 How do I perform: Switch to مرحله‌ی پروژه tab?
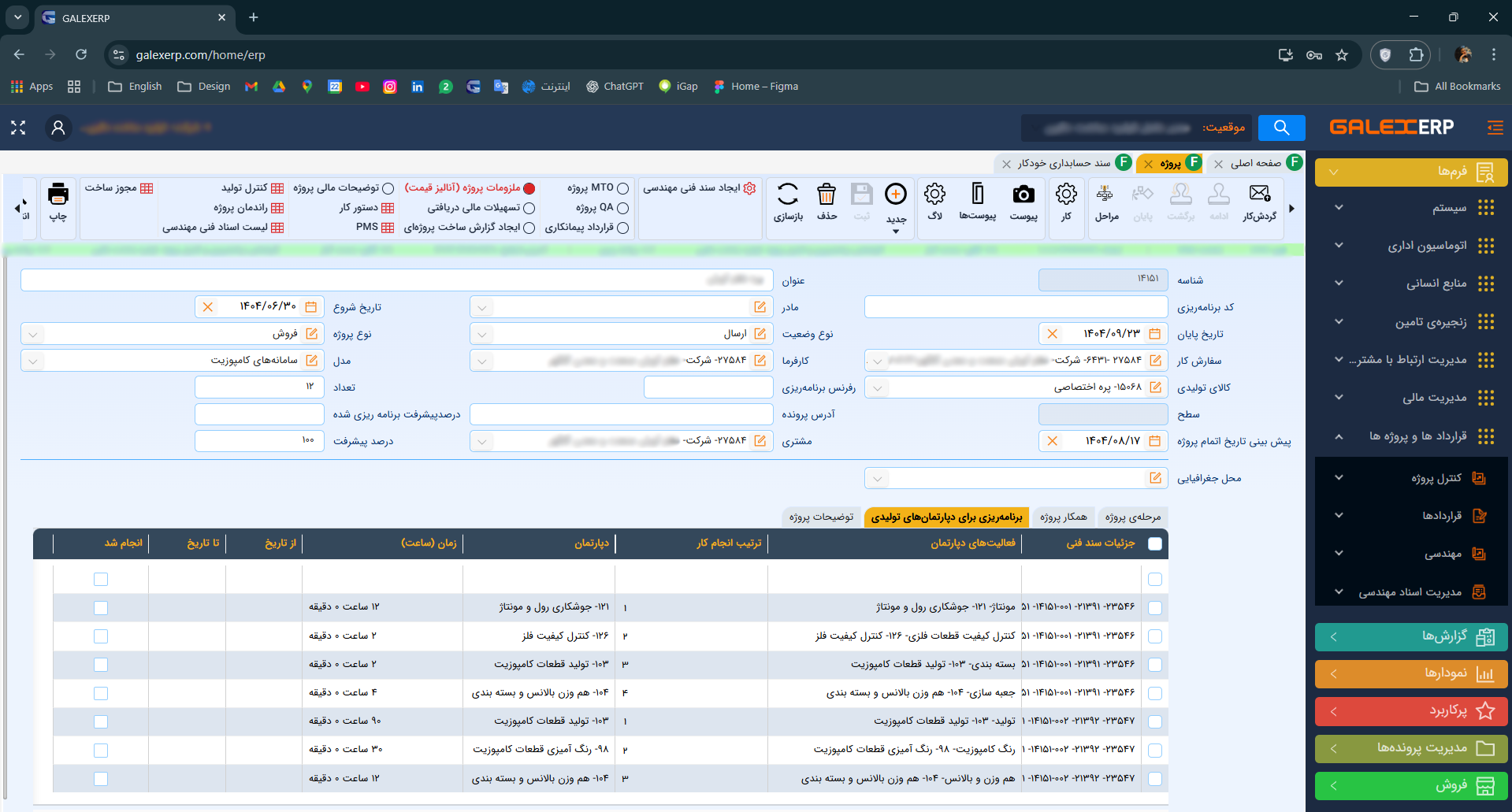click(1133, 517)
